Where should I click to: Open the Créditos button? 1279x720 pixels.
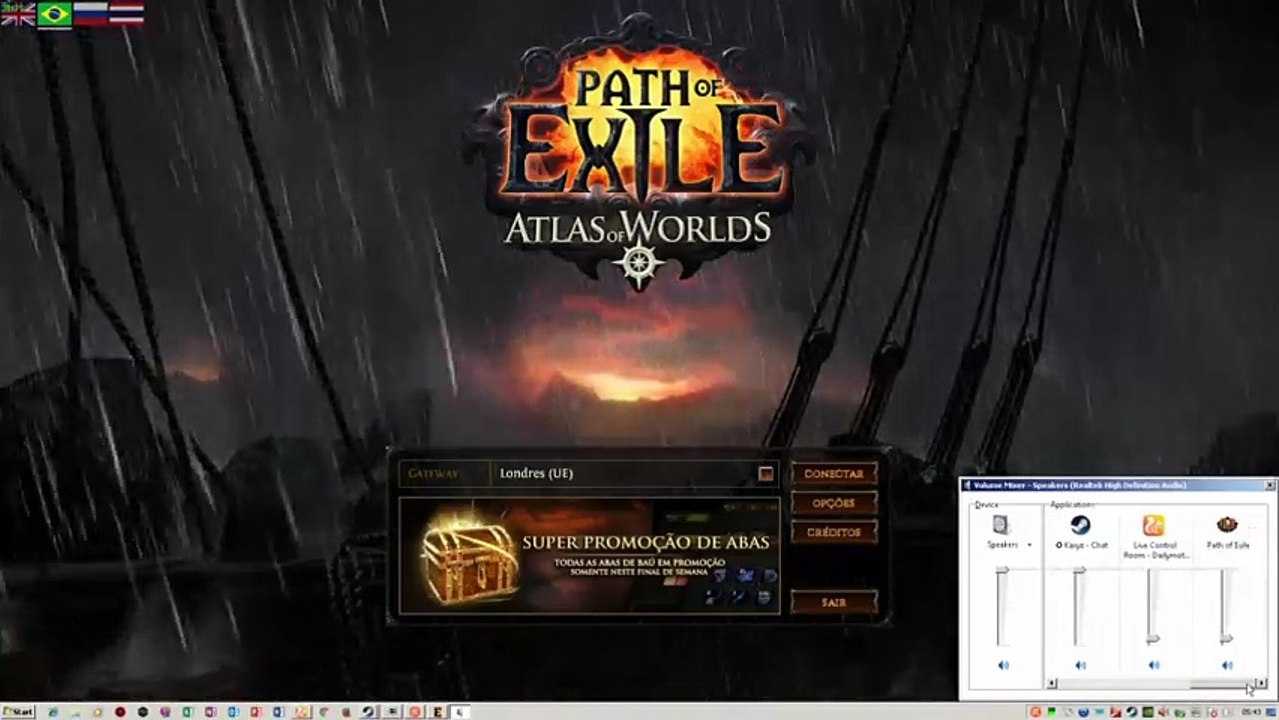(834, 532)
